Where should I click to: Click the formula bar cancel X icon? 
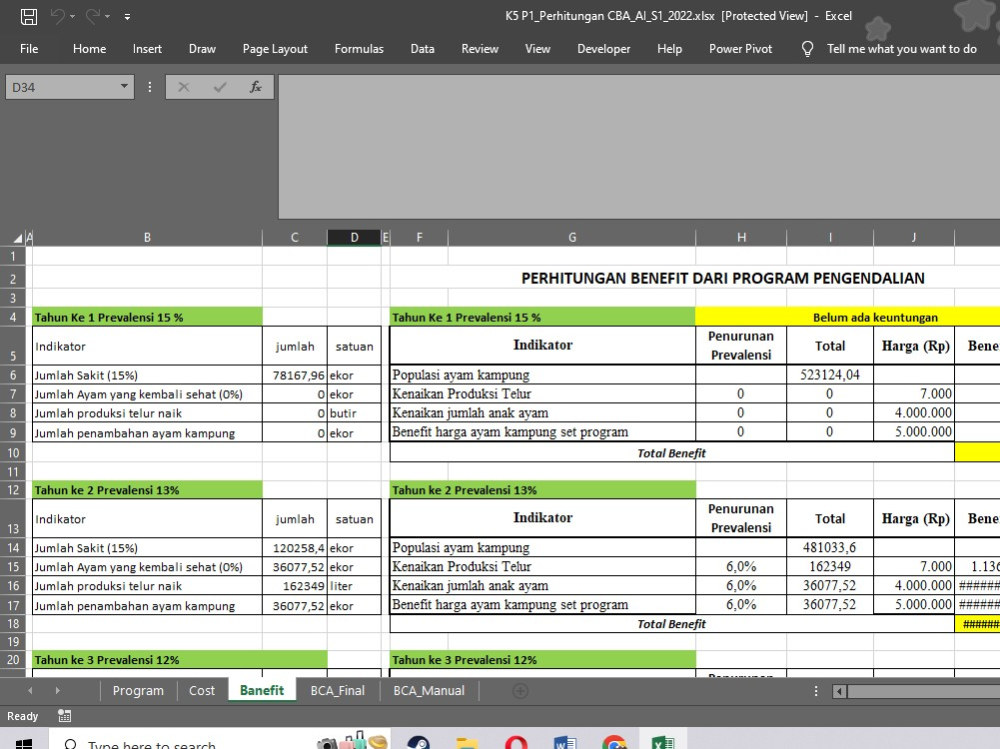coord(184,87)
